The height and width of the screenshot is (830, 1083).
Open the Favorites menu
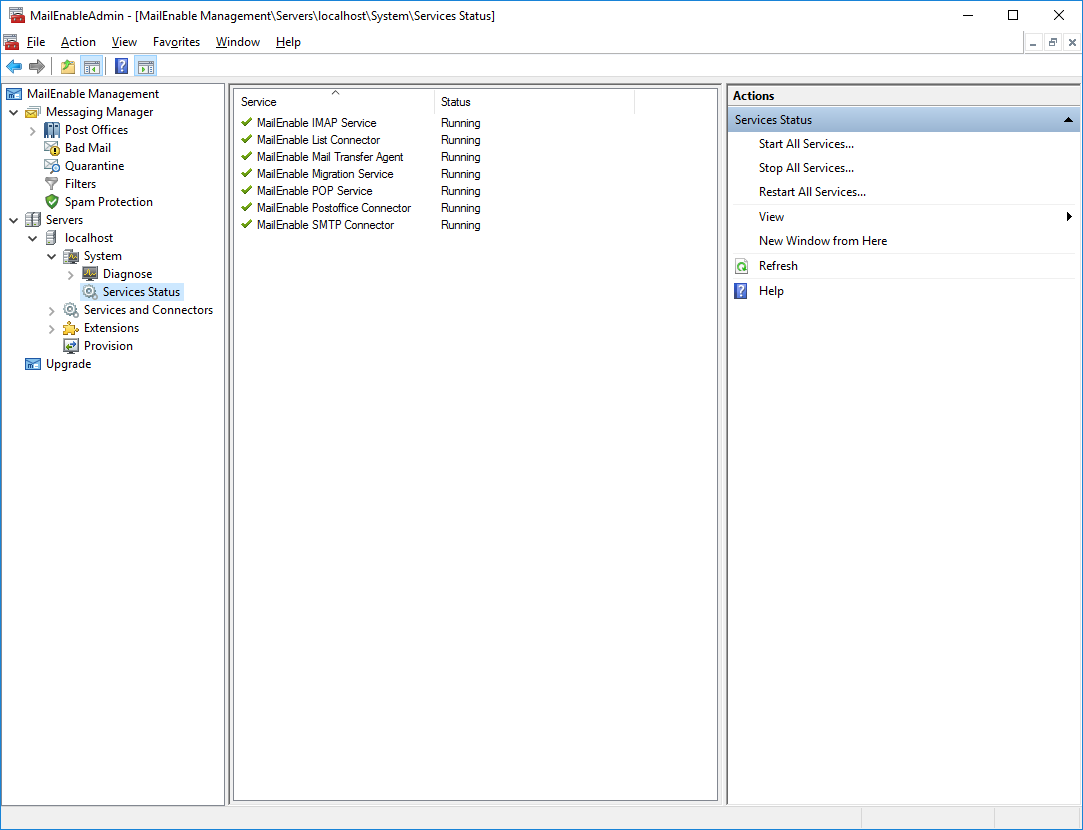tap(176, 42)
